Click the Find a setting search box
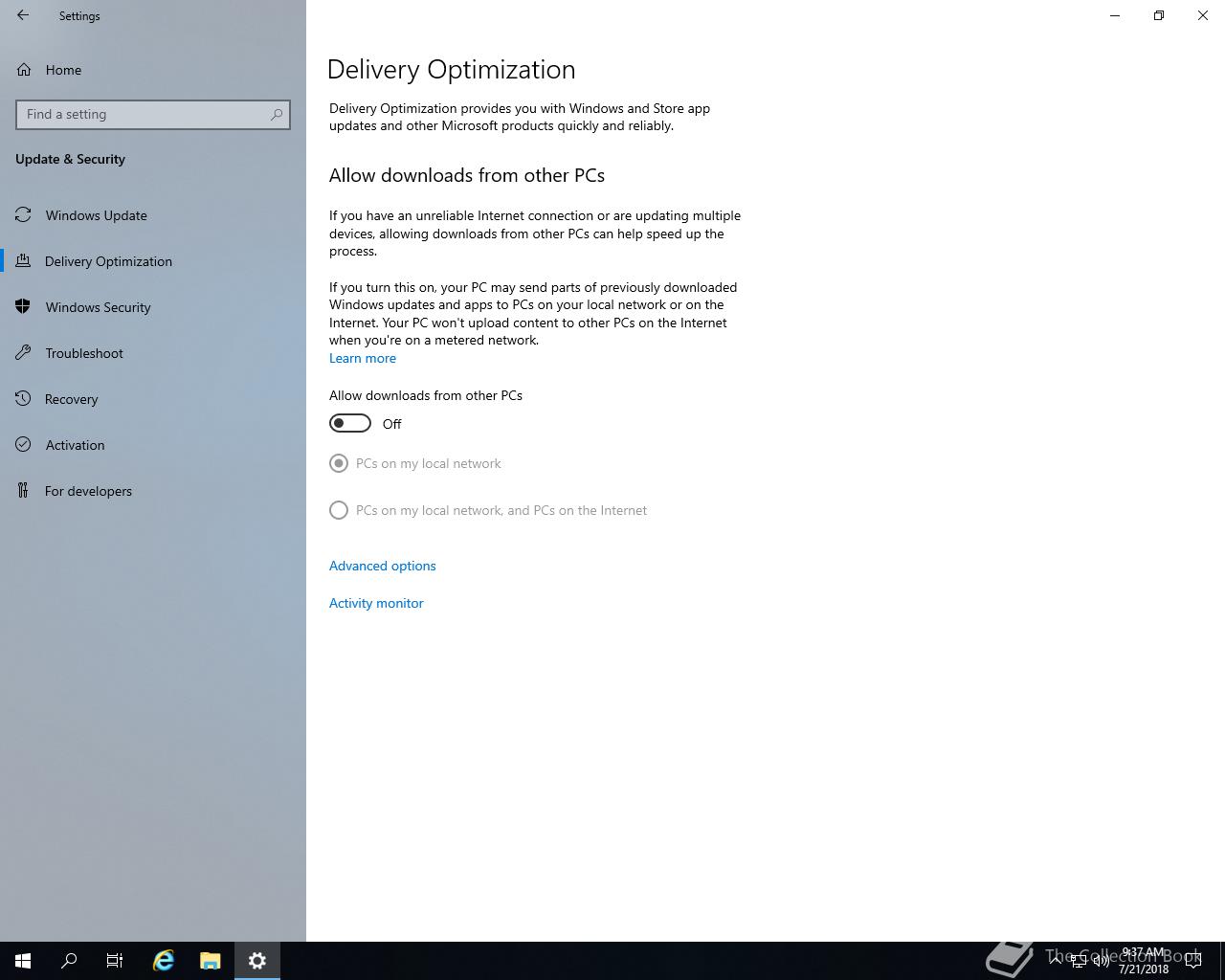The width and height of the screenshot is (1225, 980). (153, 114)
